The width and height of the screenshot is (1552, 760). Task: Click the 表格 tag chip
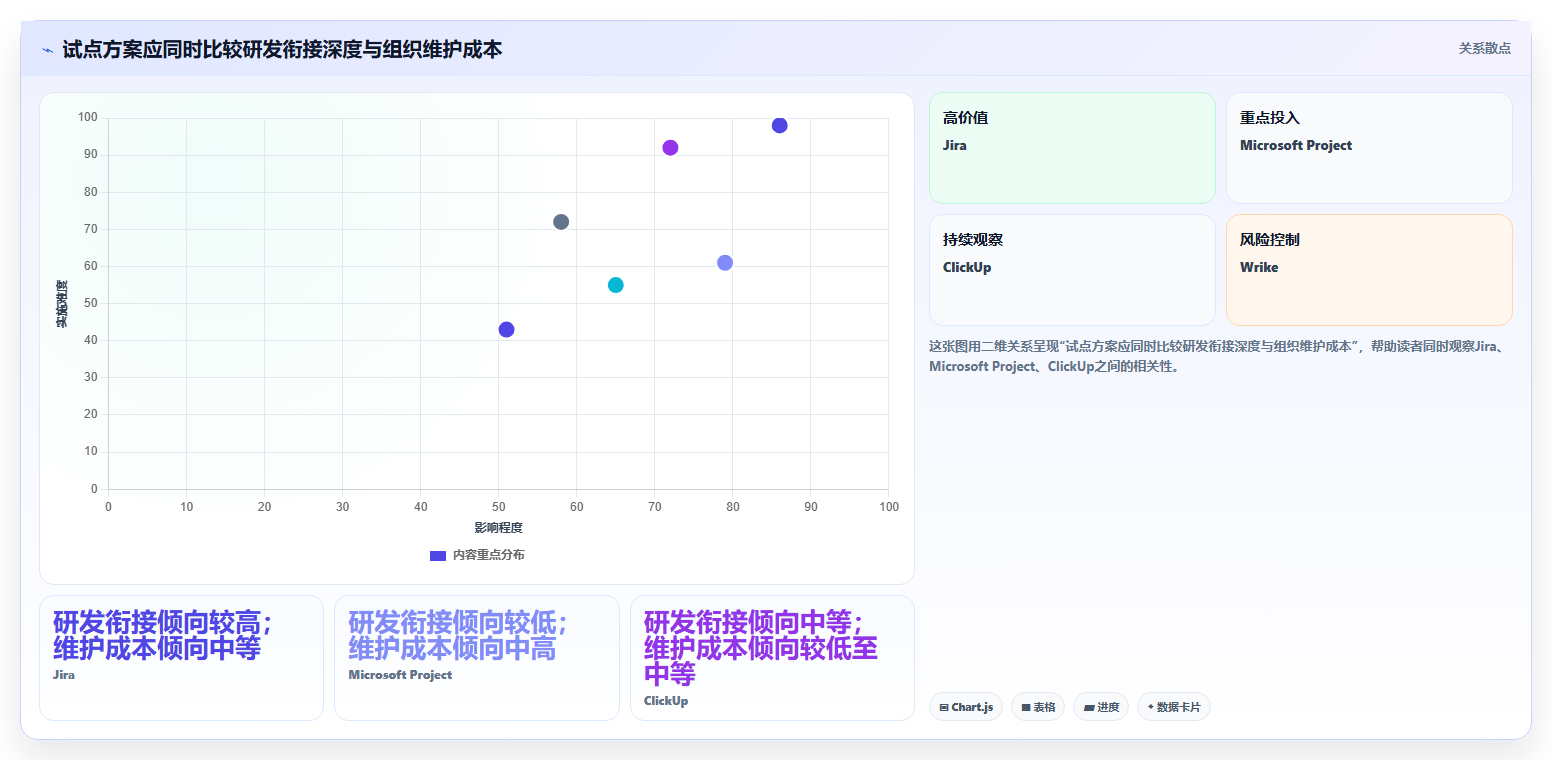click(1038, 707)
